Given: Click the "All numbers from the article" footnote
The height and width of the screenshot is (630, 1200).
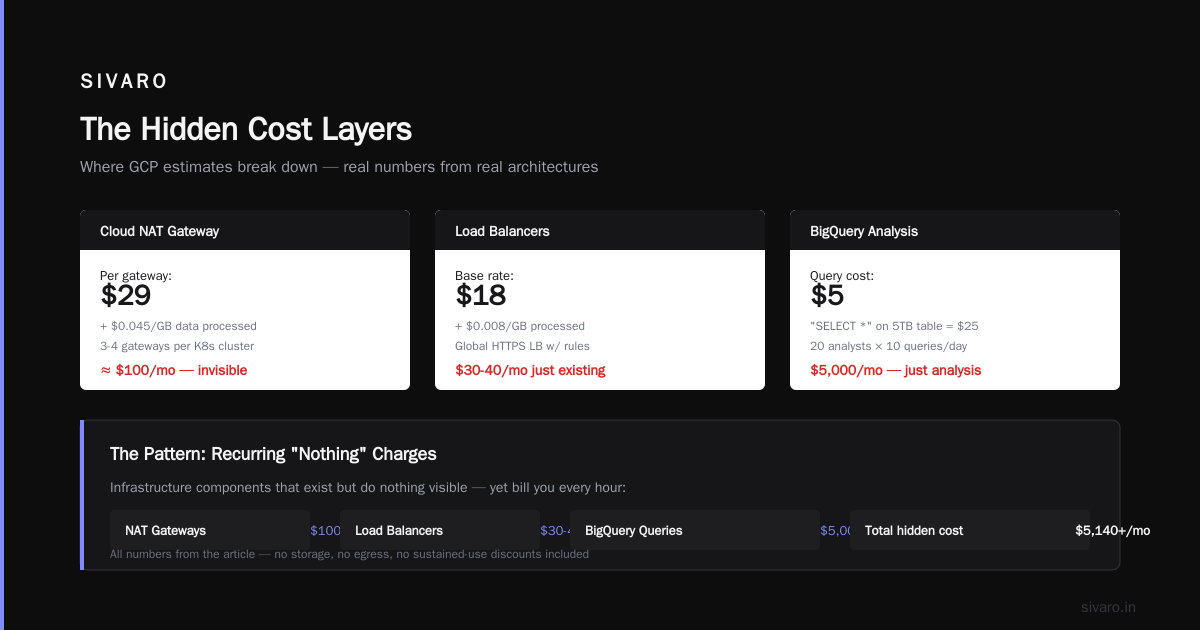Looking at the screenshot, I should [349, 553].
